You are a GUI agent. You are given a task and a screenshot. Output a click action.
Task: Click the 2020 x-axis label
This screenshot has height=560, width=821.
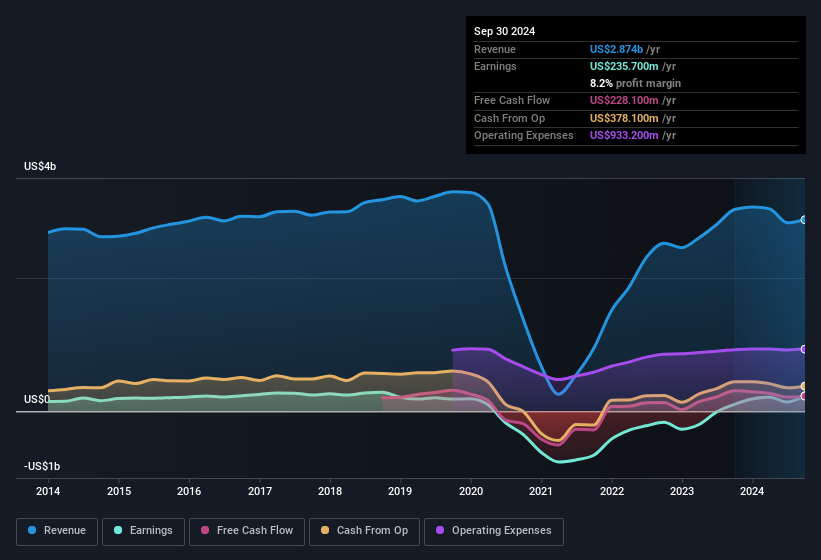pos(471,491)
